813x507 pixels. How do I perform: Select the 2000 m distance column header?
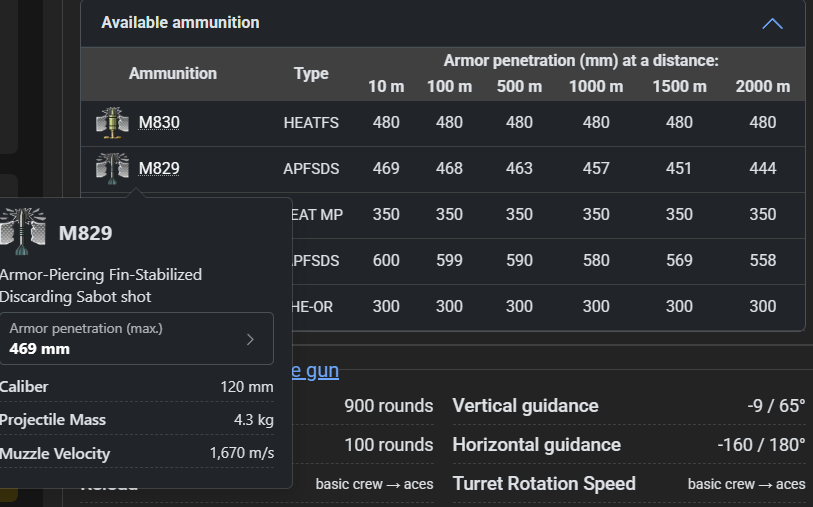pos(762,86)
